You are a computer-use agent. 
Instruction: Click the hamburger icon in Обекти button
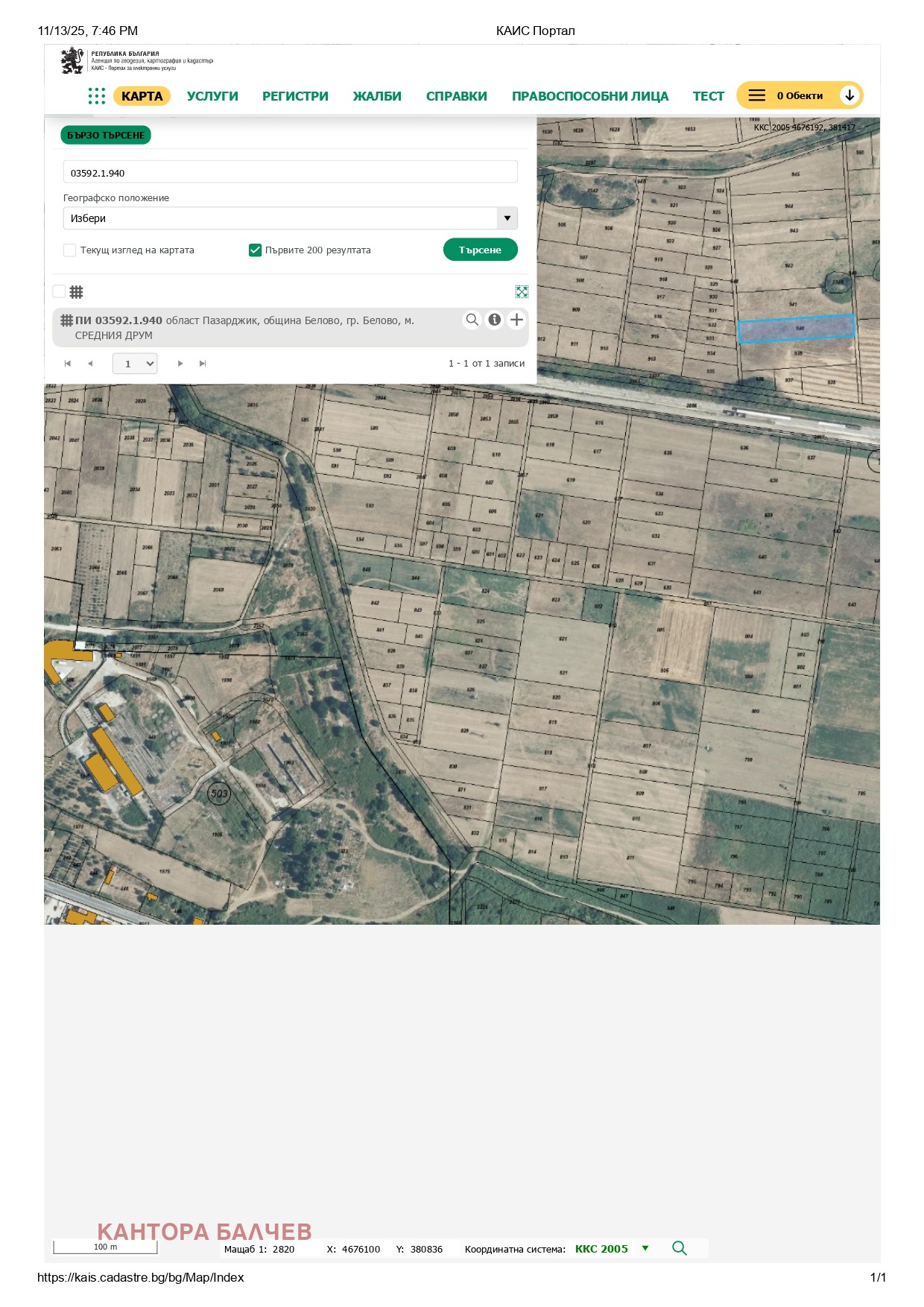click(756, 95)
